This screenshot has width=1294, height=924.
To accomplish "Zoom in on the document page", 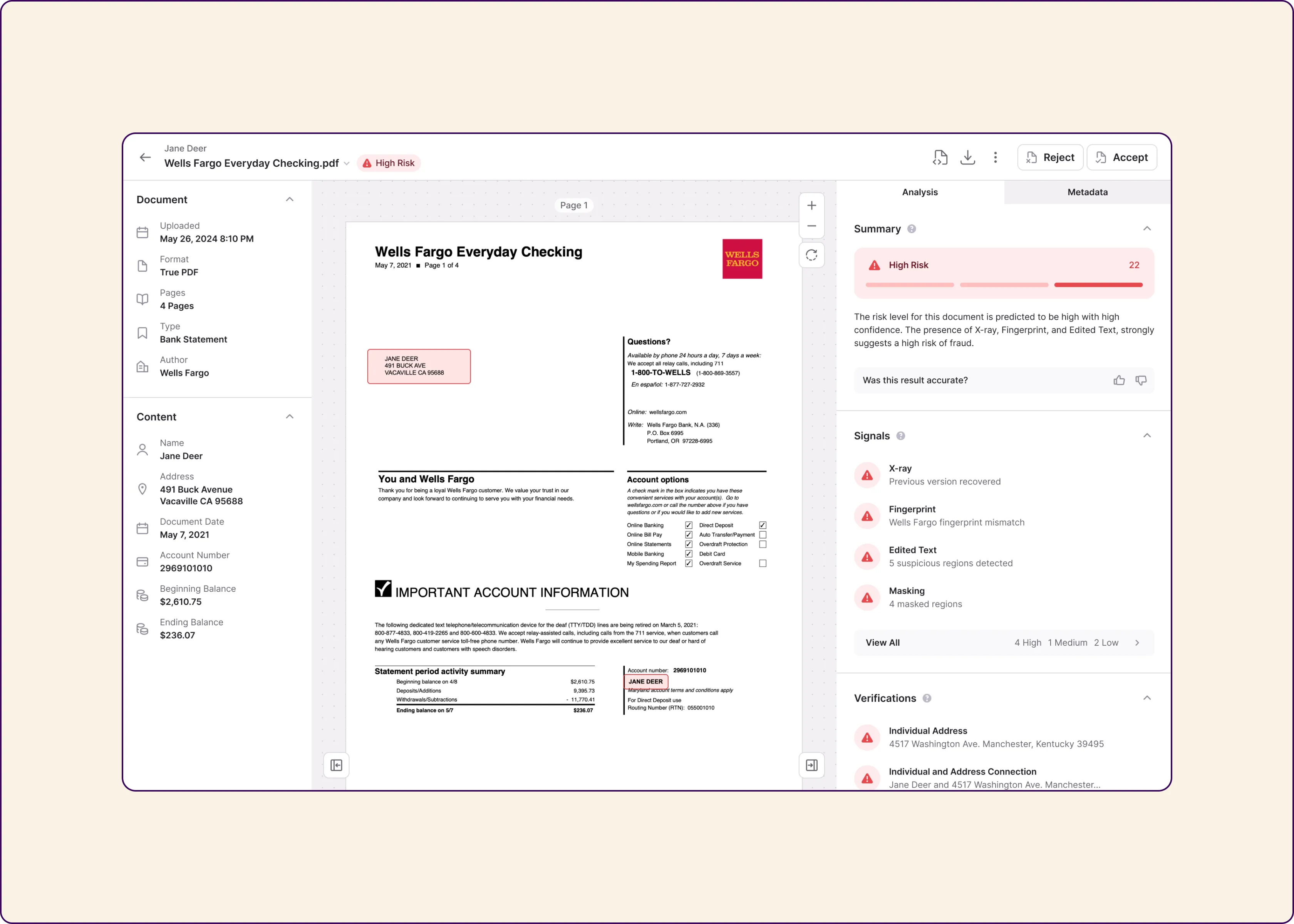I will (x=811, y=205).
